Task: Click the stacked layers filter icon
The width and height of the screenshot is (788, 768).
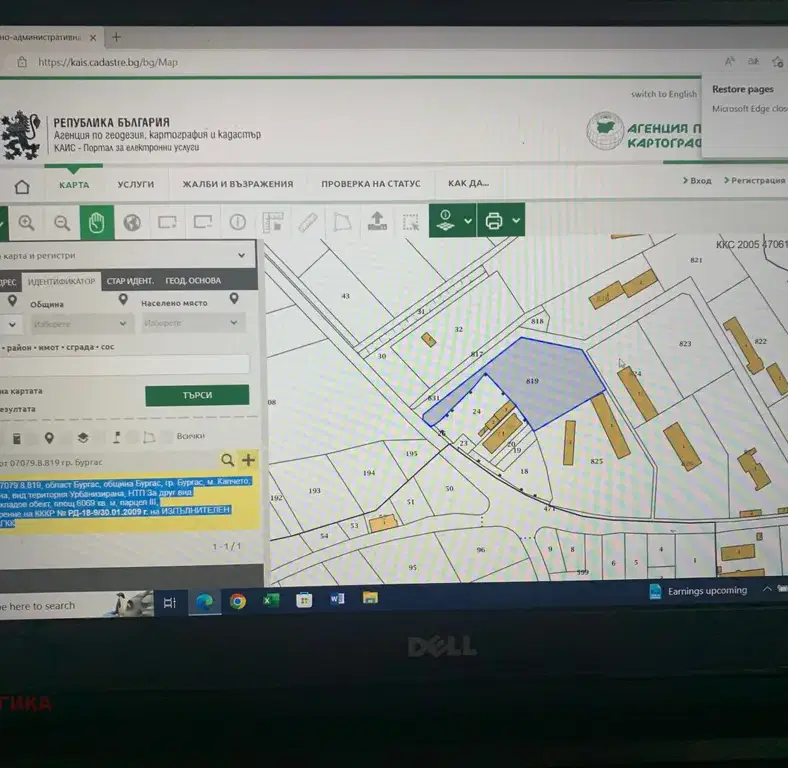Action: click(x=83, y=437)
